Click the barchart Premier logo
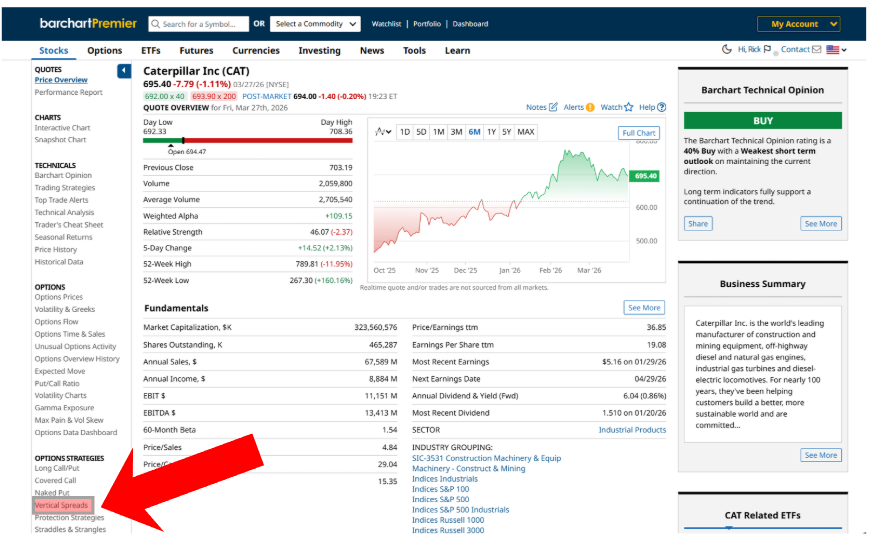The height and width of the screenshot is (549, 870). [88, 23]
